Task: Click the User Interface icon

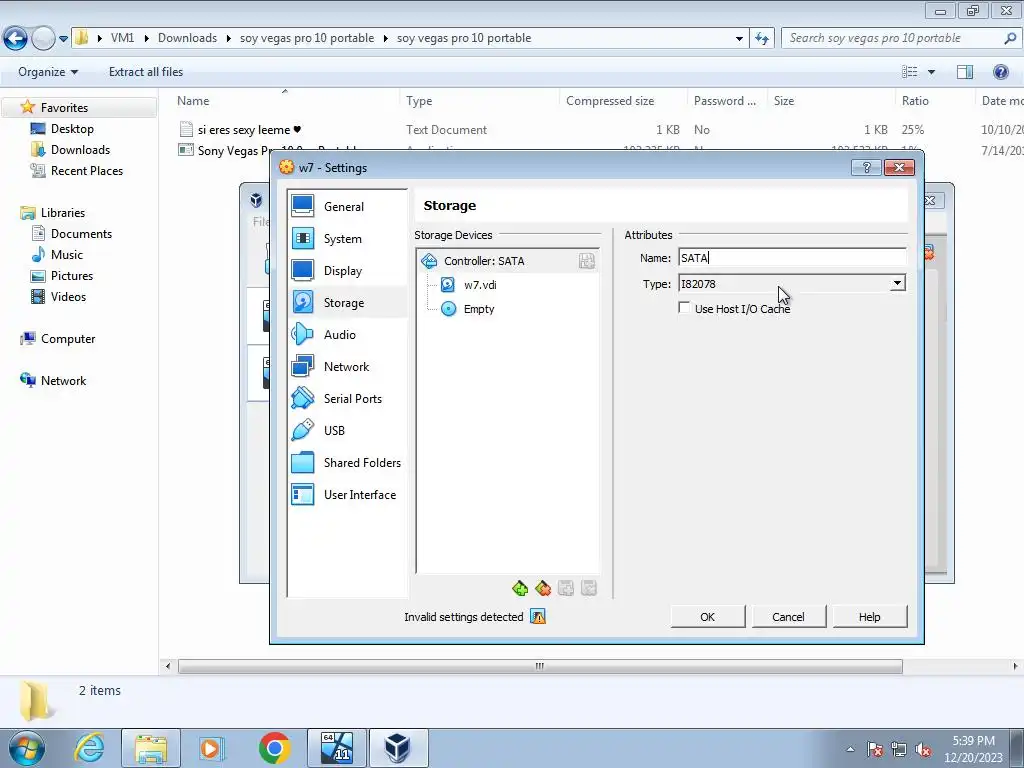Action: (x=302, y=494)
